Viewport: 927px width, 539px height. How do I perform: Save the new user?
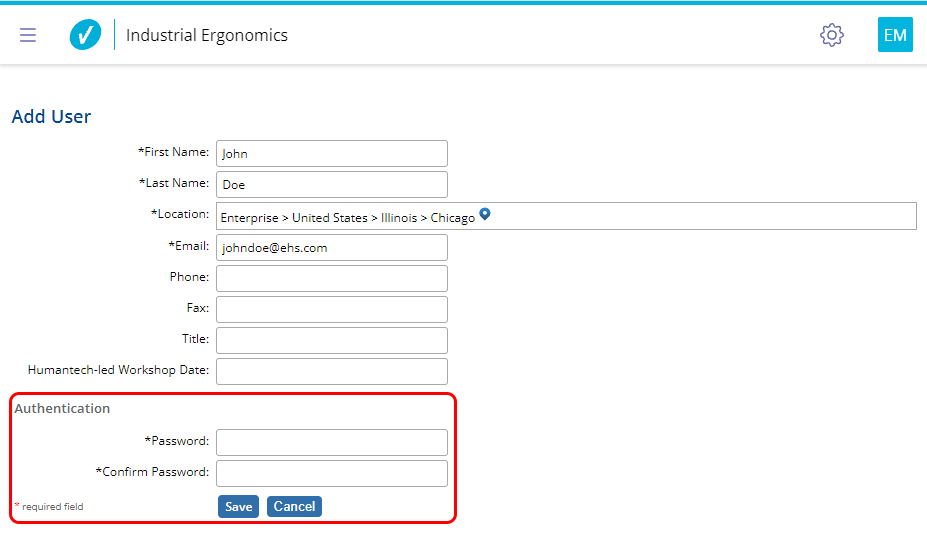(238, 506)
